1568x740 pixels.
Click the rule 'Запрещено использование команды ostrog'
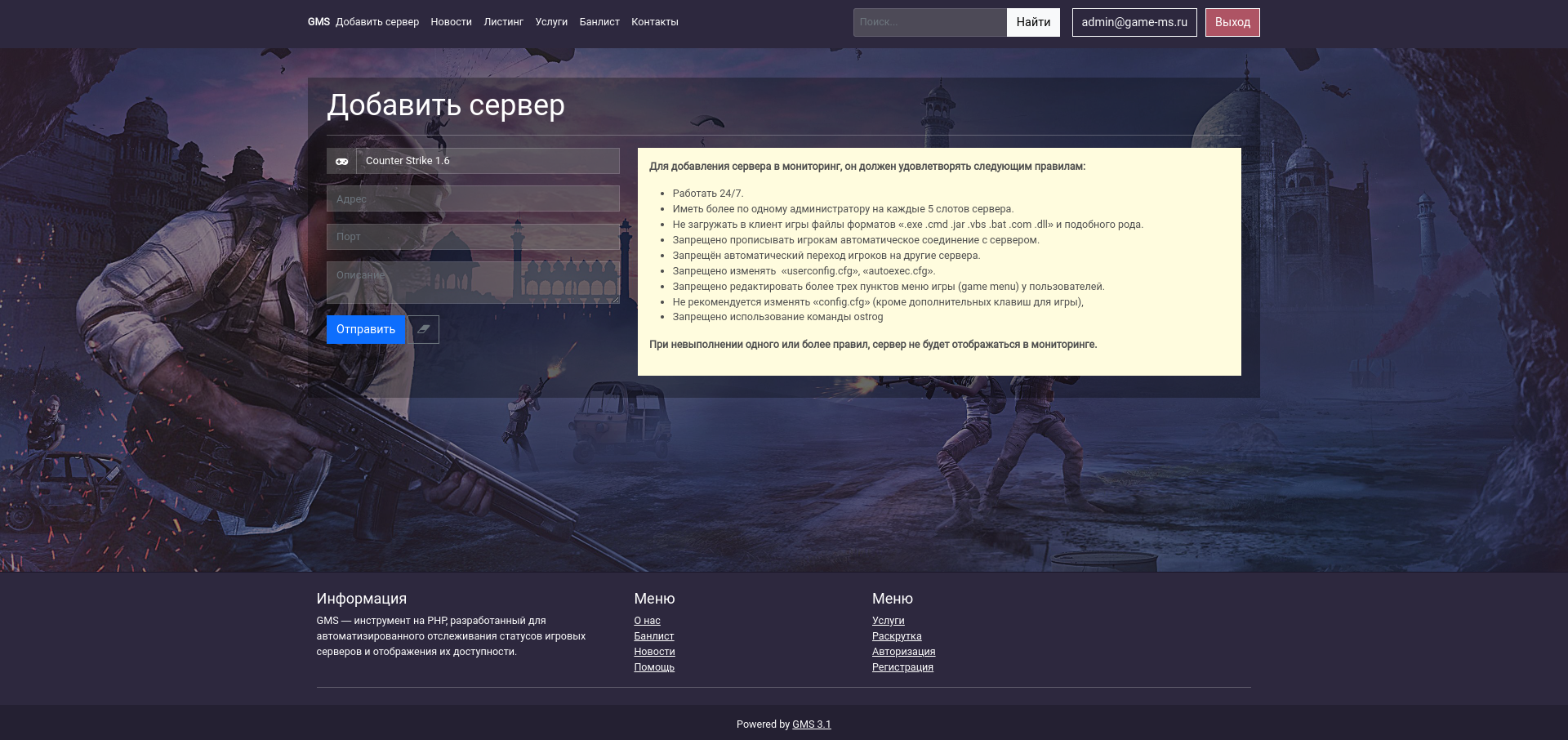click(x=777, y=317)
